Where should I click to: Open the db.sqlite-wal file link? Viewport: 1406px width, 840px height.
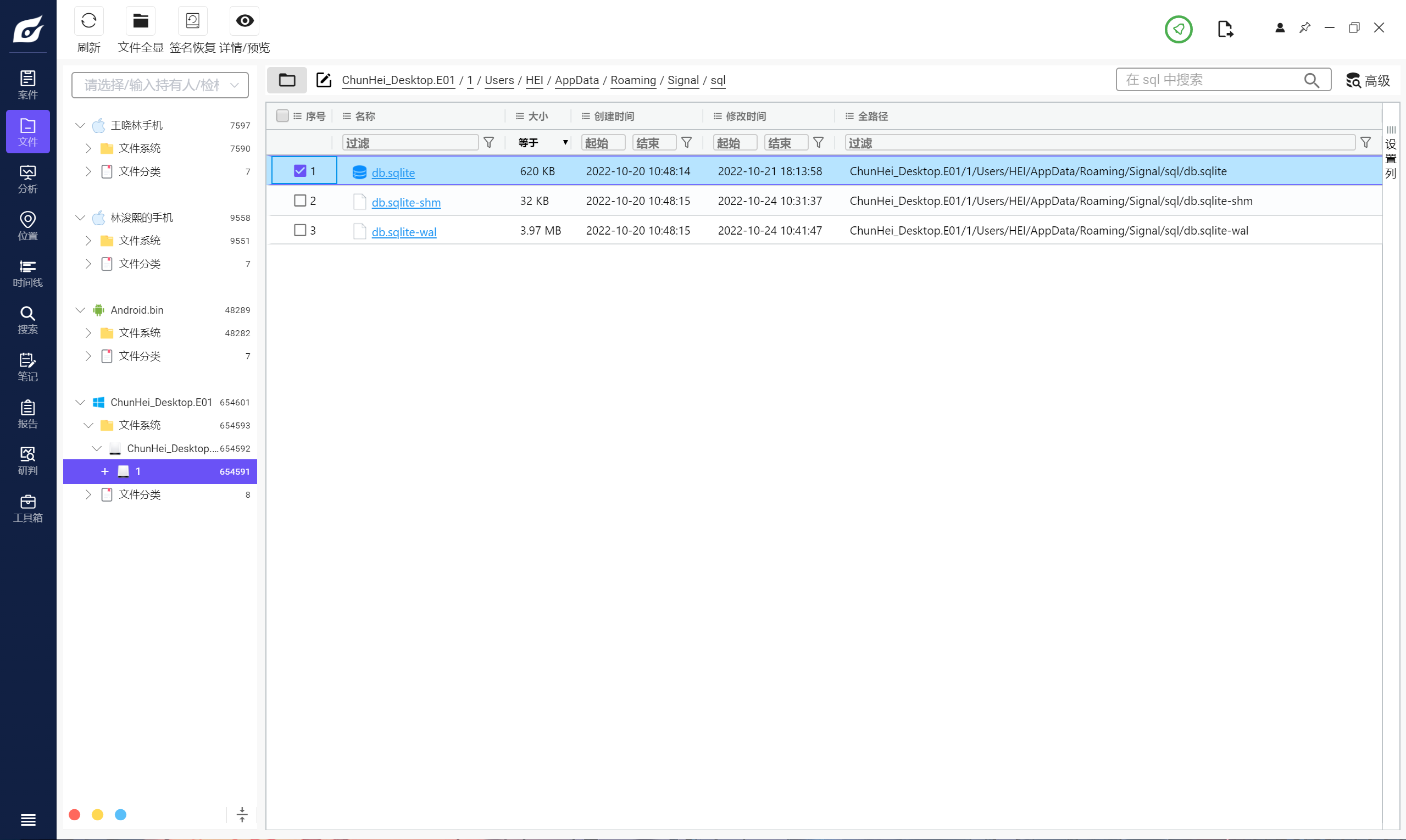(404, 231)
